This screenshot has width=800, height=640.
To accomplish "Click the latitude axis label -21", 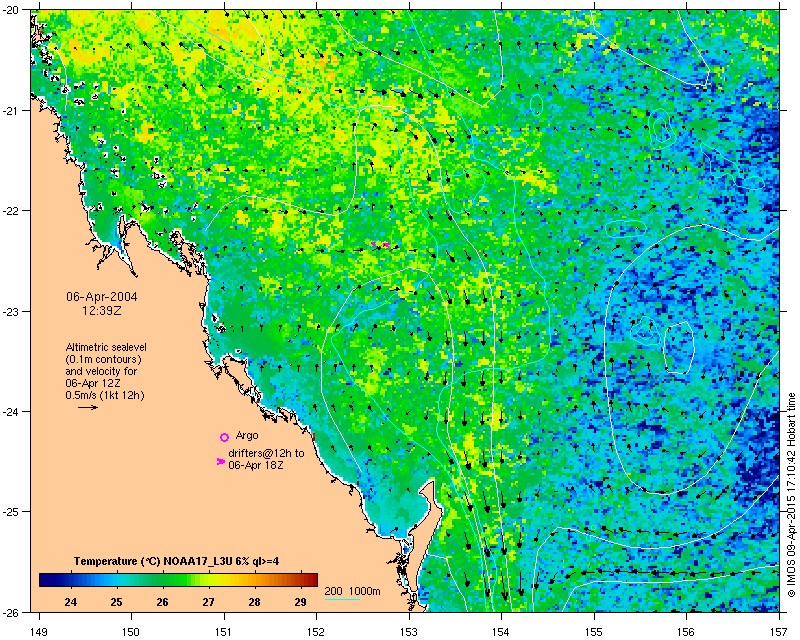I will pyautogui.click(x=11, y=111).
